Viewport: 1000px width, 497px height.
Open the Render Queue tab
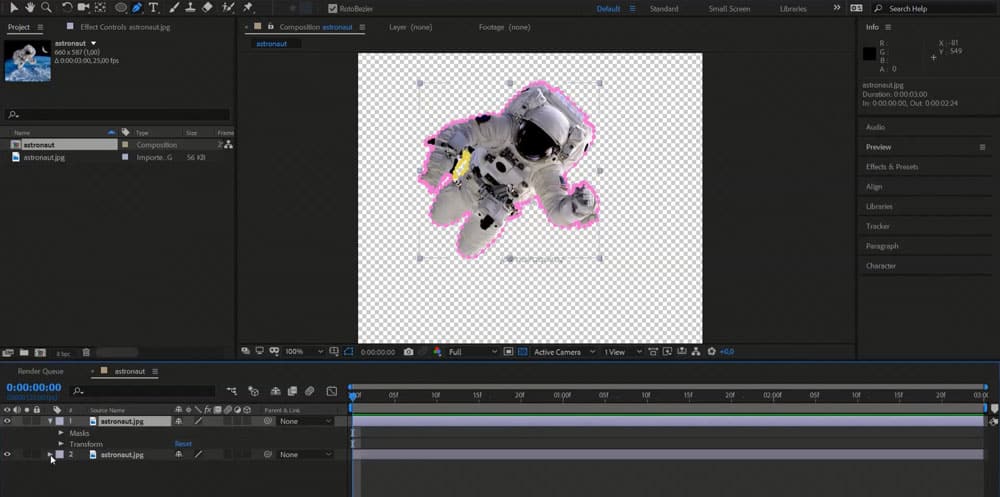[x=39, y=371]
